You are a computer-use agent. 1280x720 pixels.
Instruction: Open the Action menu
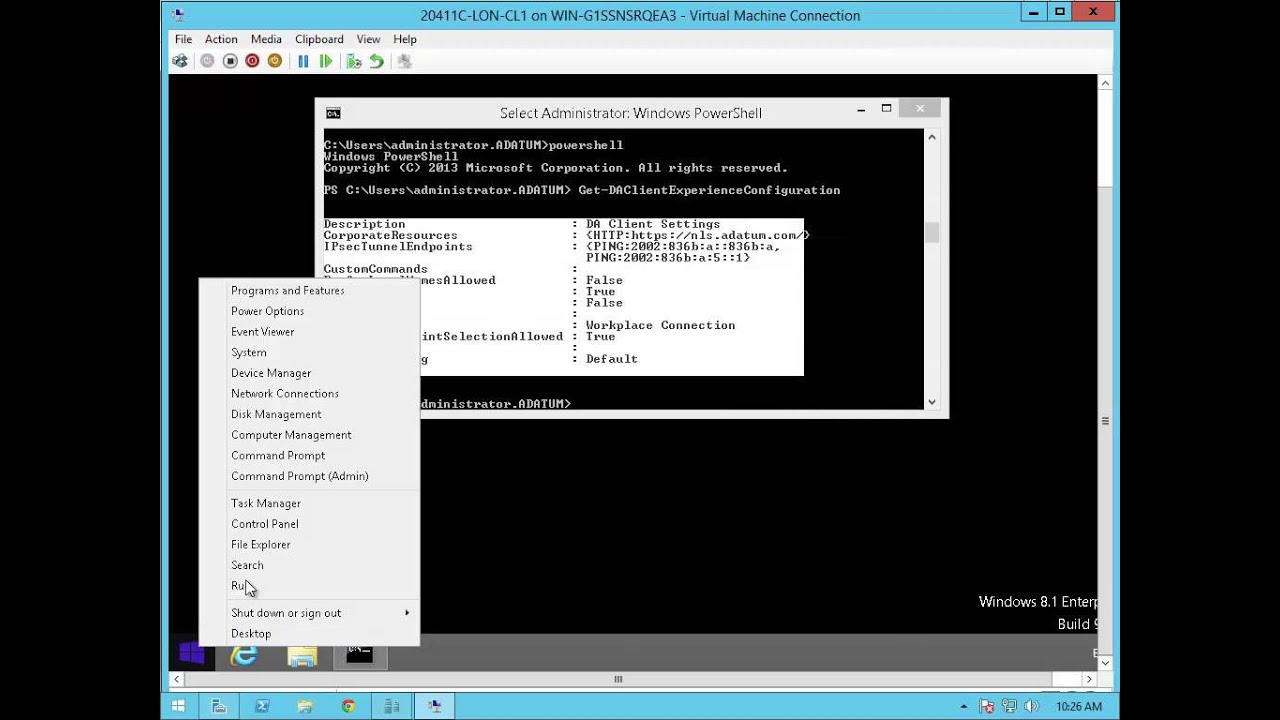221,39
